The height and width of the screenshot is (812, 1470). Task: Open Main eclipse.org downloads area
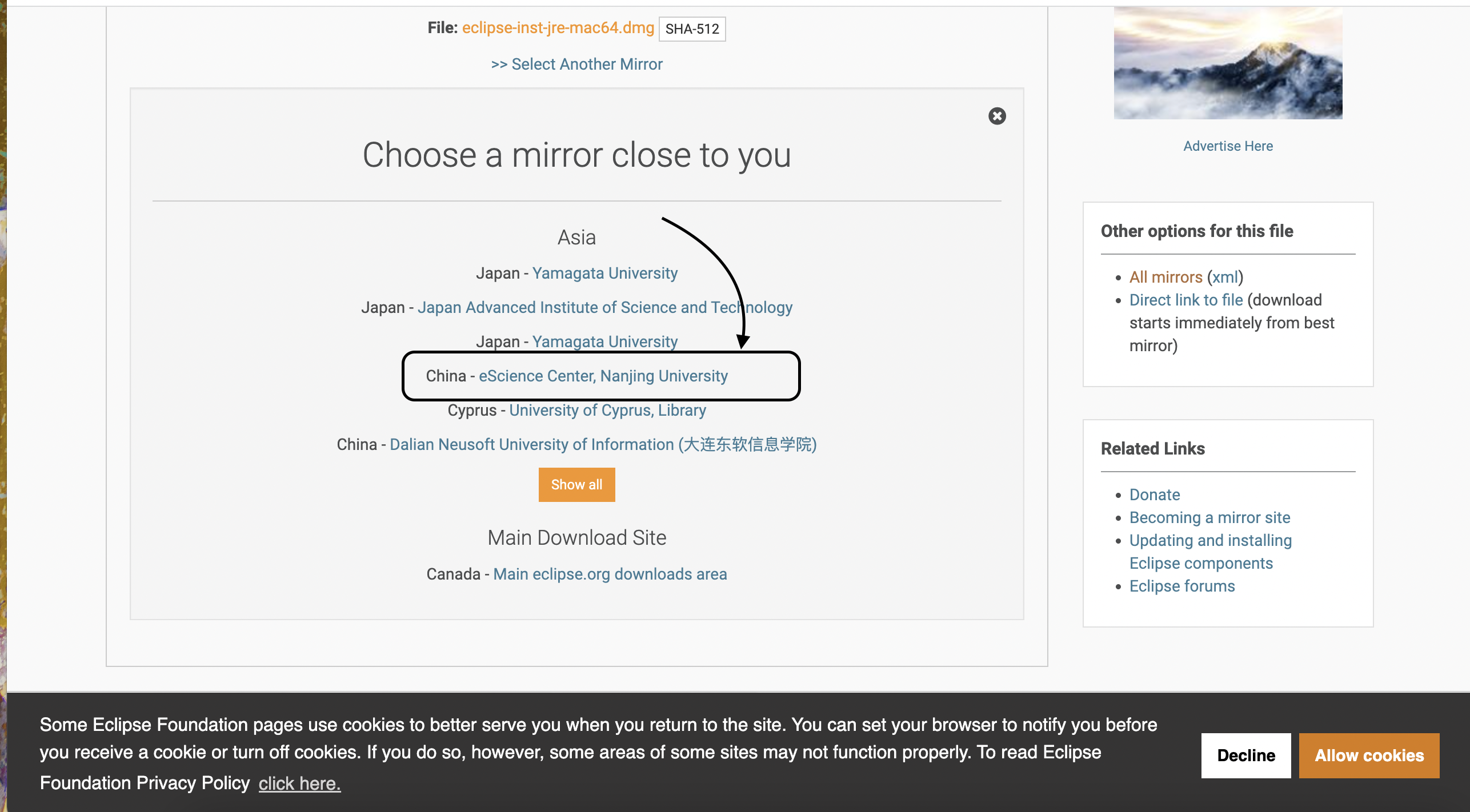pyautogui.click(x=610, y=574)
